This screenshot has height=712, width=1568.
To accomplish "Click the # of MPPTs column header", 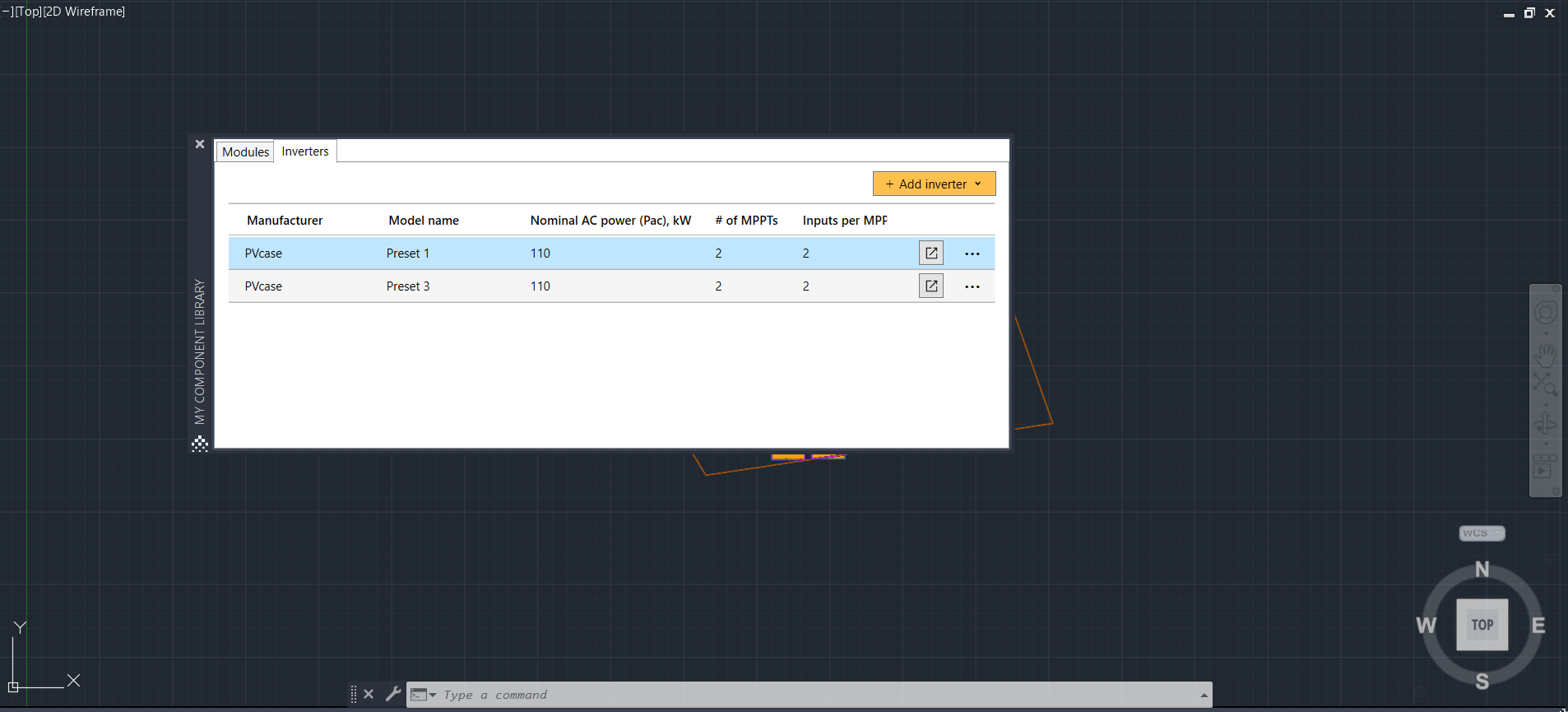I will 746,221.
